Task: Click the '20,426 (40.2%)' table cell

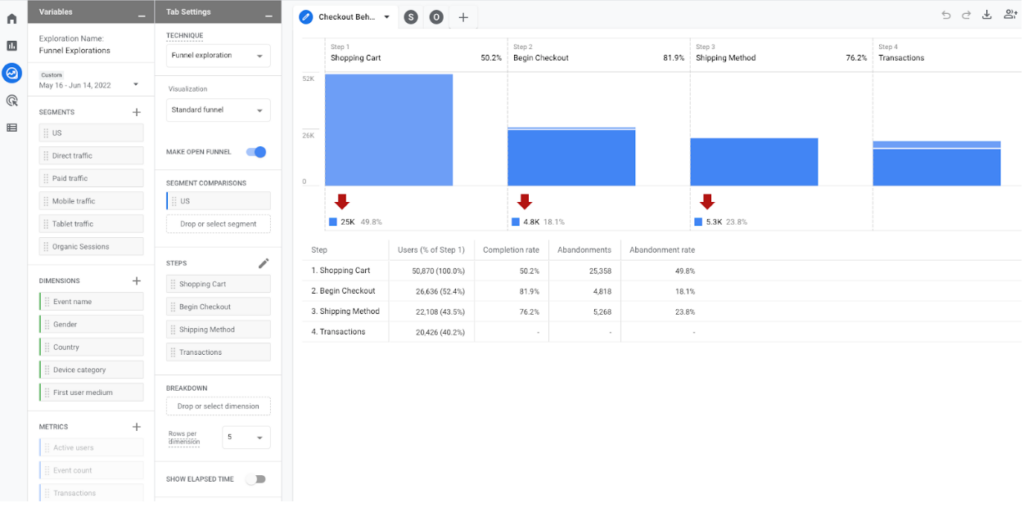Action: coord(432,332)
